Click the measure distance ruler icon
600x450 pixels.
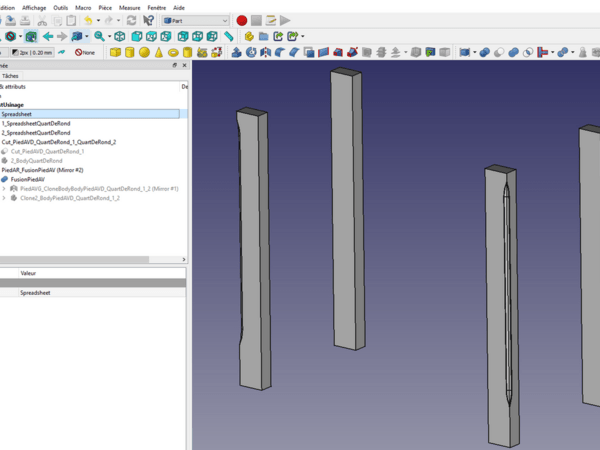228,36
